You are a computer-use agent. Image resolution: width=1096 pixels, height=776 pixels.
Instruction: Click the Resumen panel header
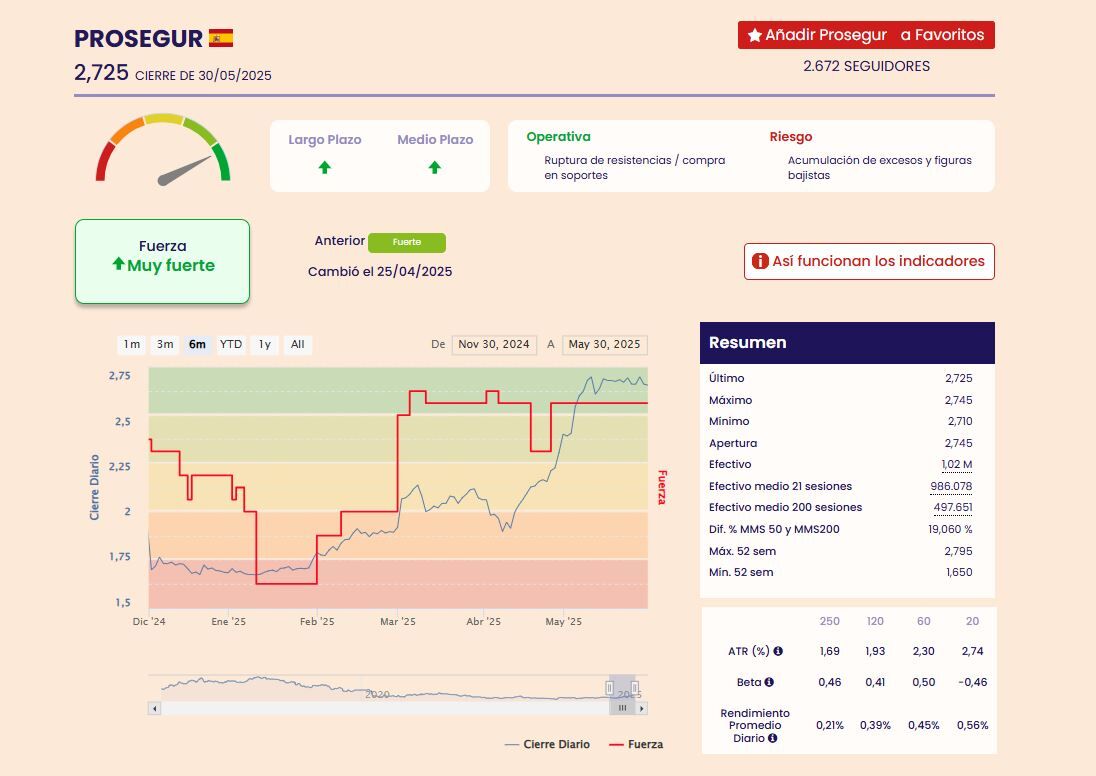point(847,343)
